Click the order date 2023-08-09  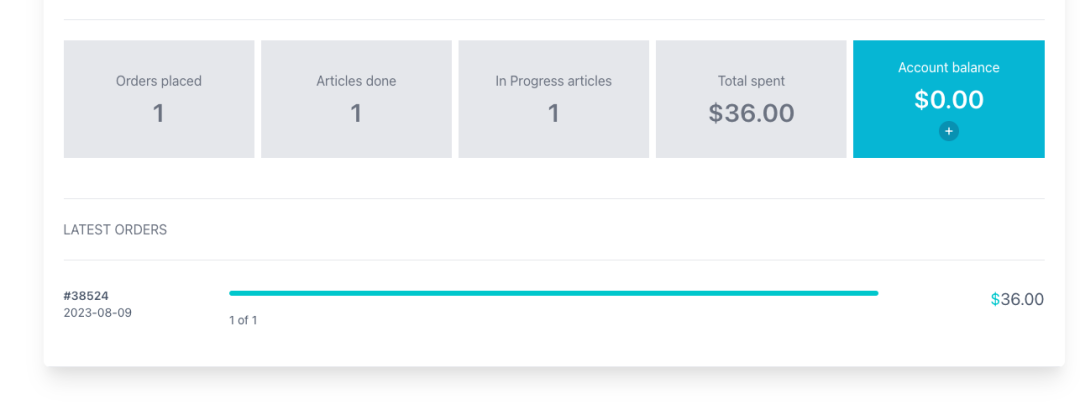98,313
